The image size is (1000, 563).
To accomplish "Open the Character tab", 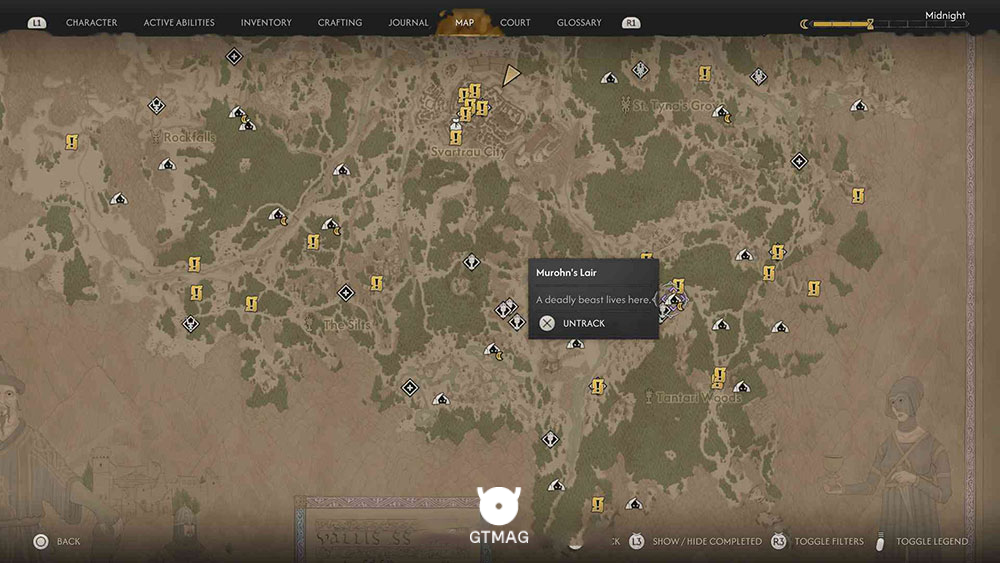I will [91, 22].
